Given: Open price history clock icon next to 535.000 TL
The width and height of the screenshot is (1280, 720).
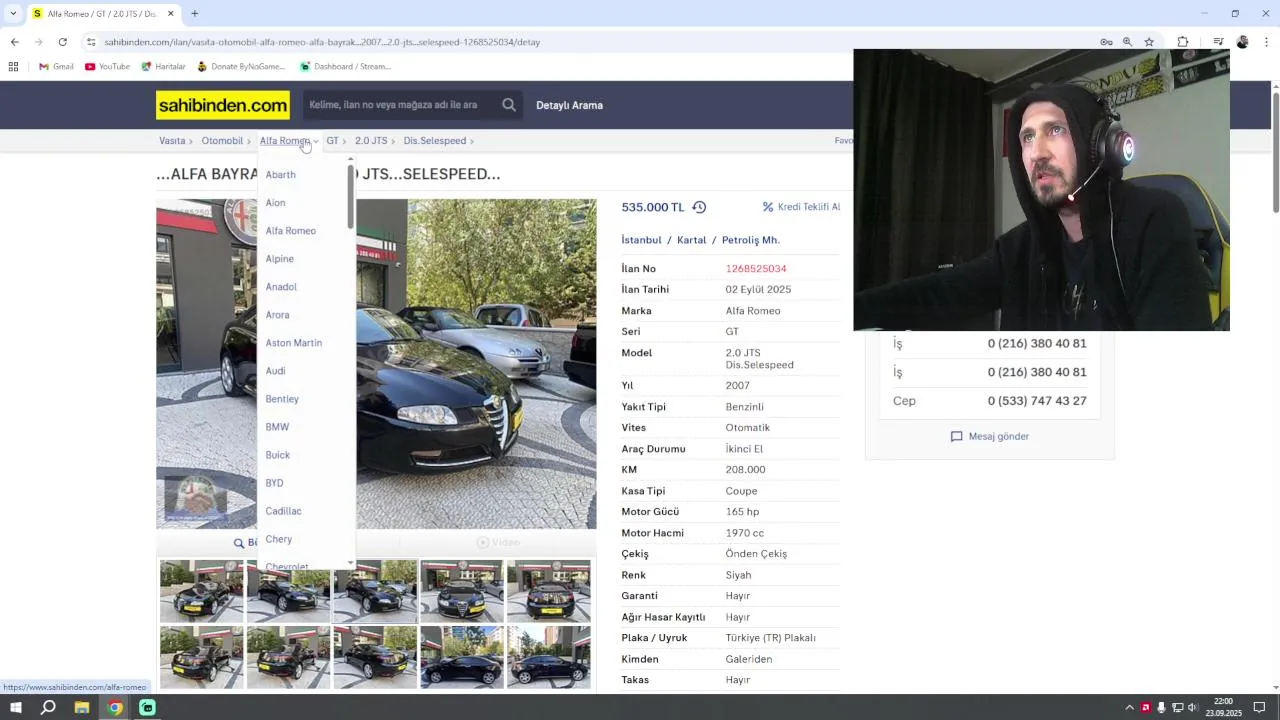Looking at the screenshot, I should click(x=699, y=207).
